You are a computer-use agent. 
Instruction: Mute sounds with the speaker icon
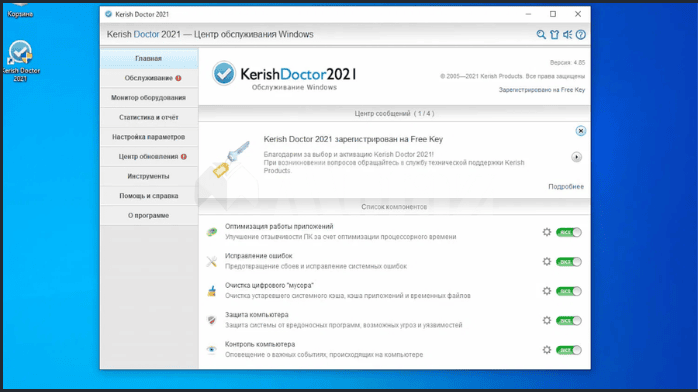pos(568,35)
